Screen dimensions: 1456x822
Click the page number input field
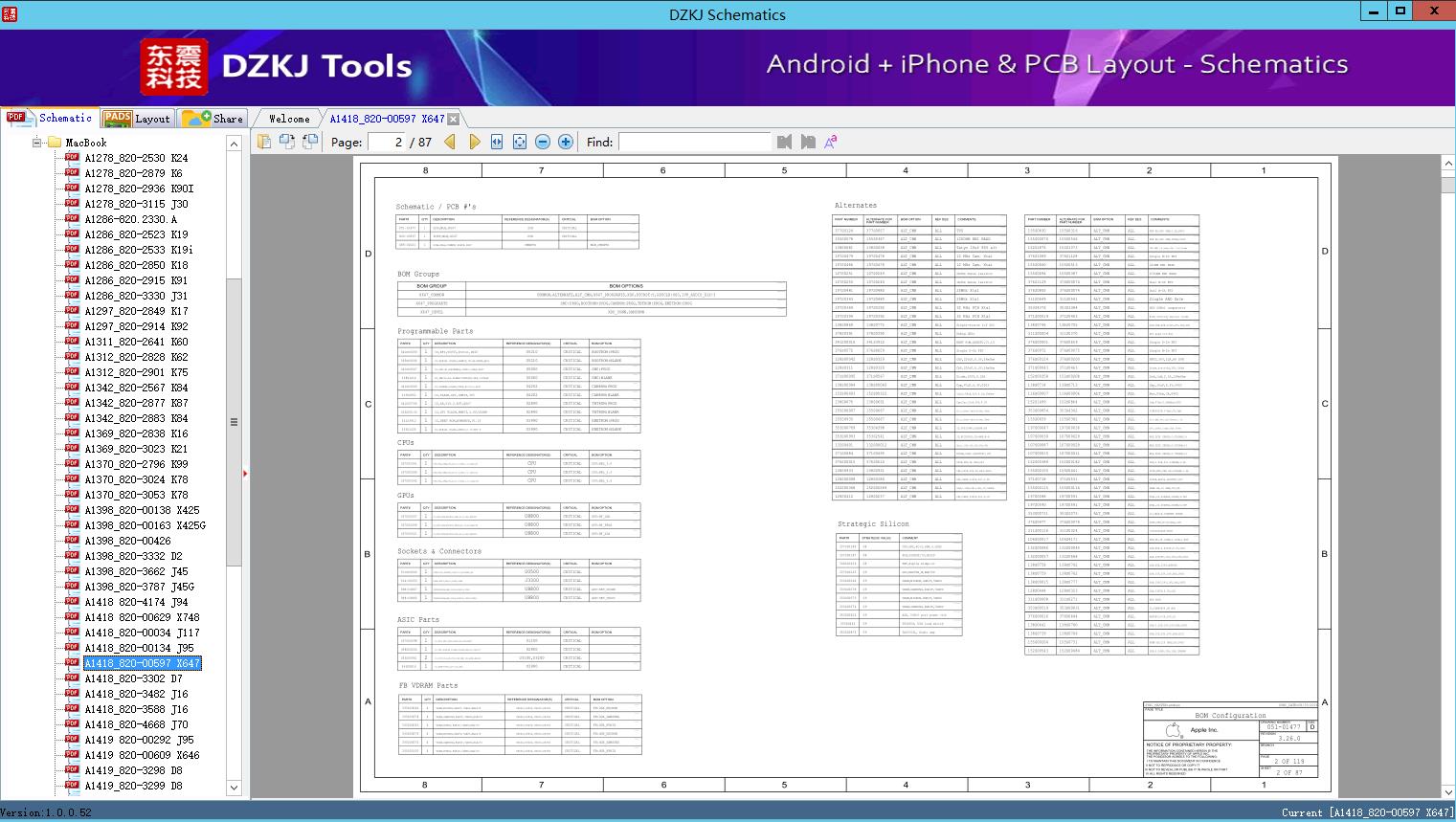[385, 142]
